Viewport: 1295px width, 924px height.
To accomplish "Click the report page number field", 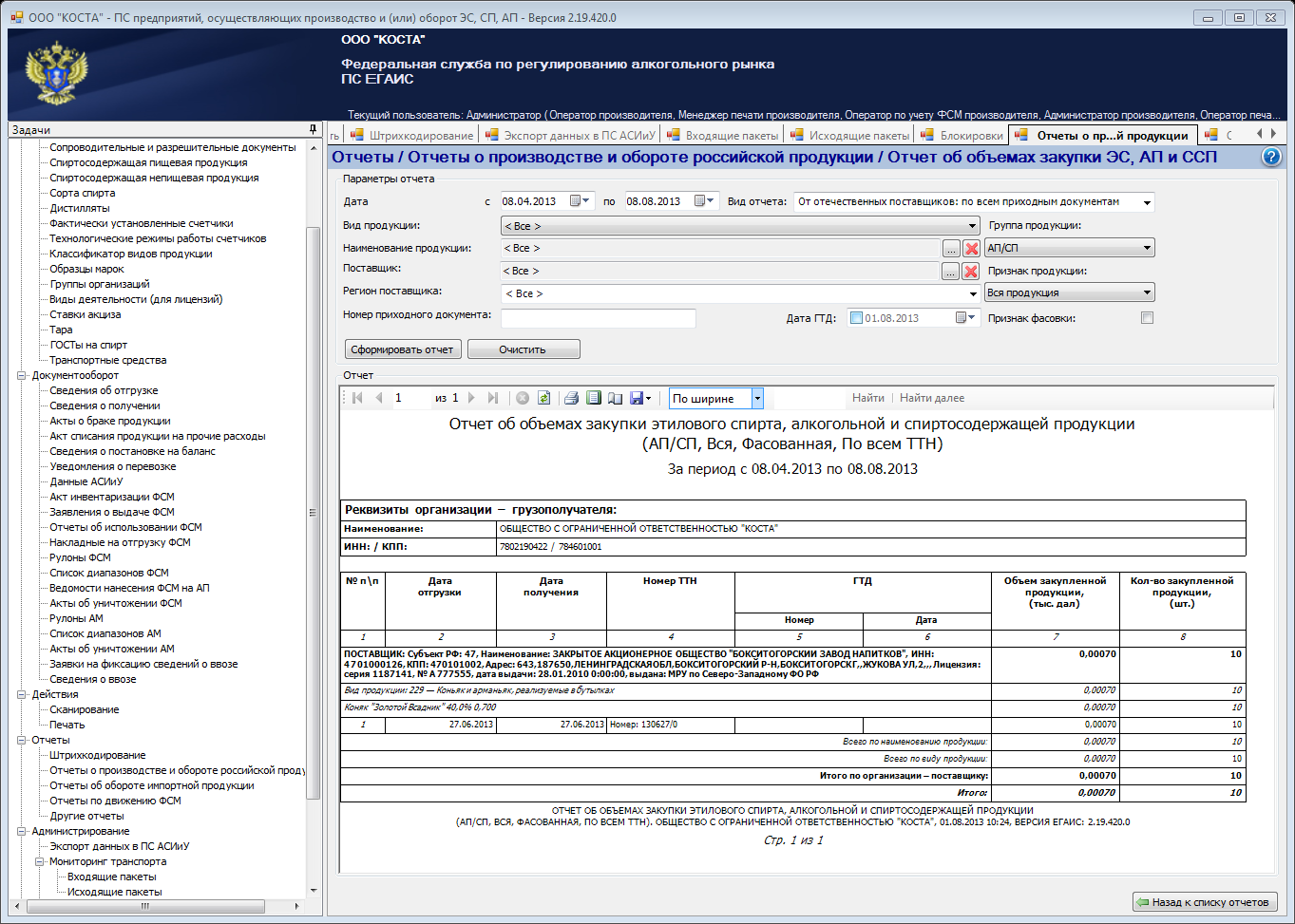I will pos(410,398).
